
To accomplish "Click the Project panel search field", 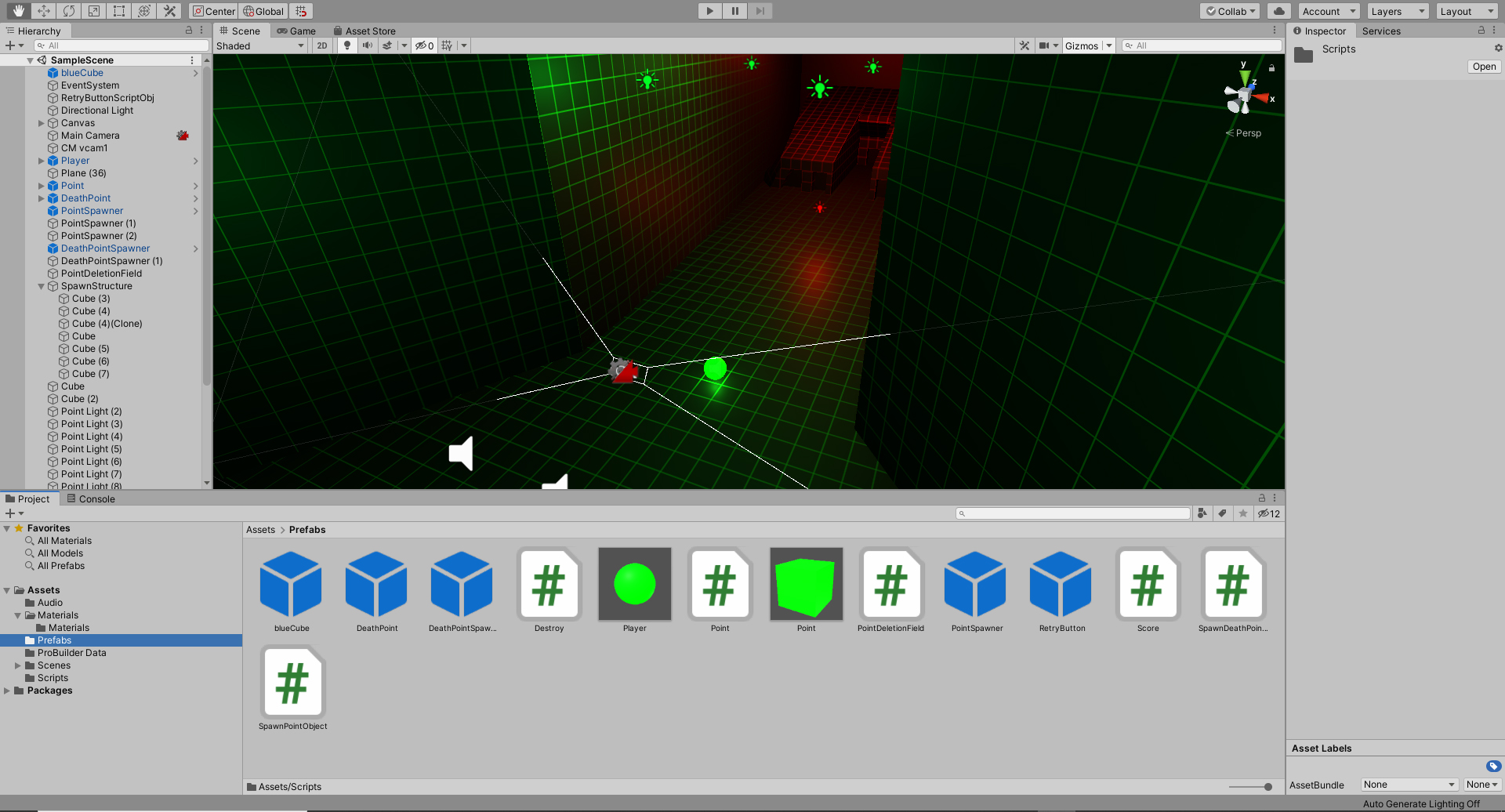I will tap(1073, 514).
